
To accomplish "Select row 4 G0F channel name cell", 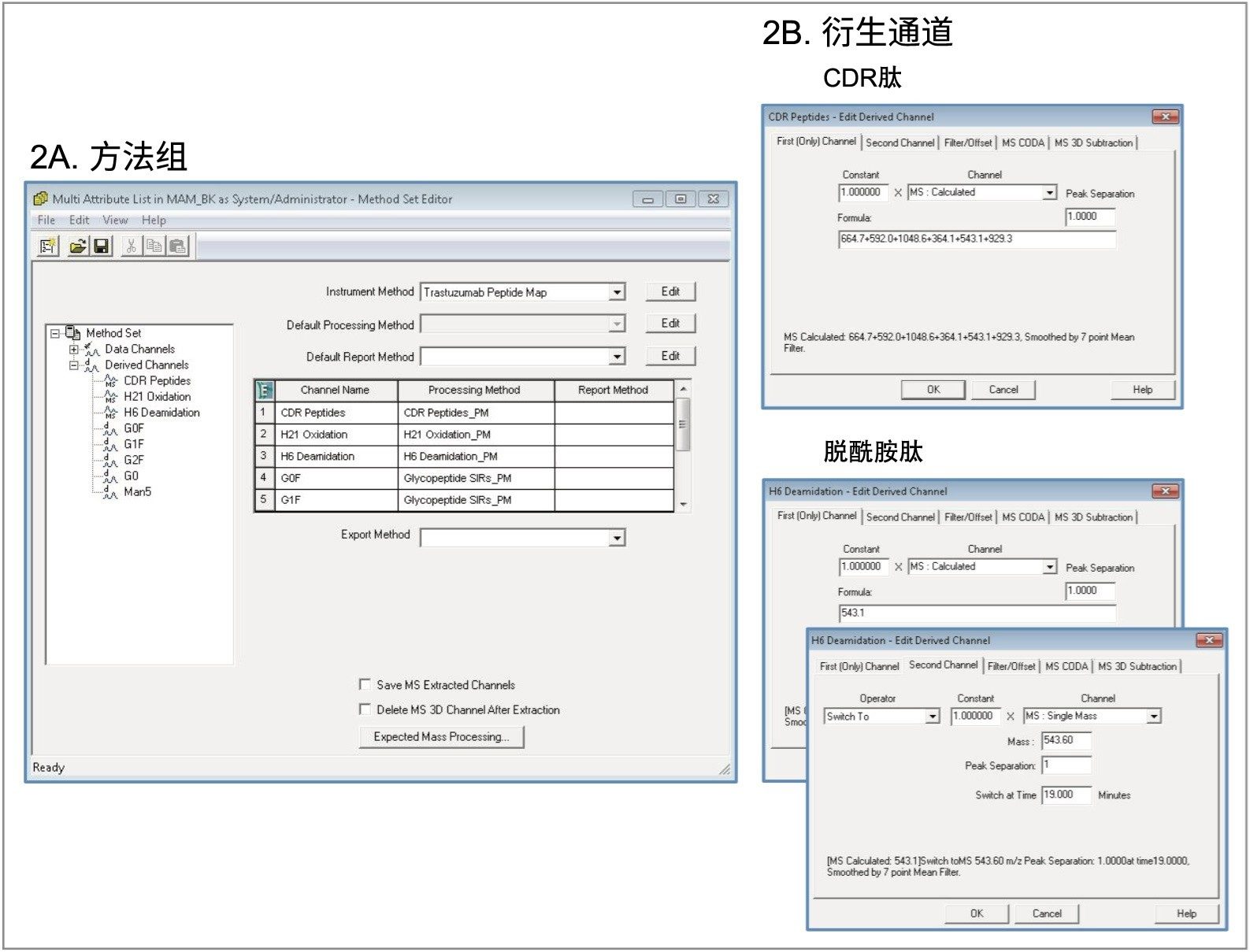I will (x=336, y=478).
